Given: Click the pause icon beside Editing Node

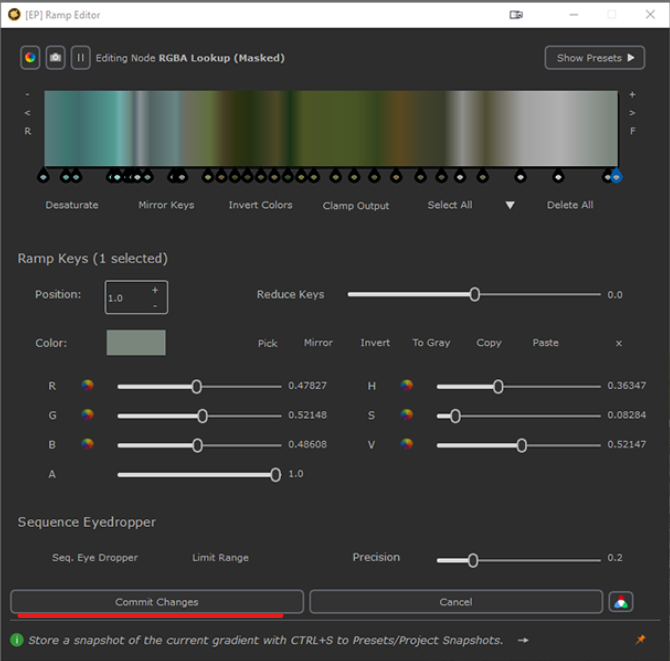Looking at the screenshot, I should click(x=80, y=58).
